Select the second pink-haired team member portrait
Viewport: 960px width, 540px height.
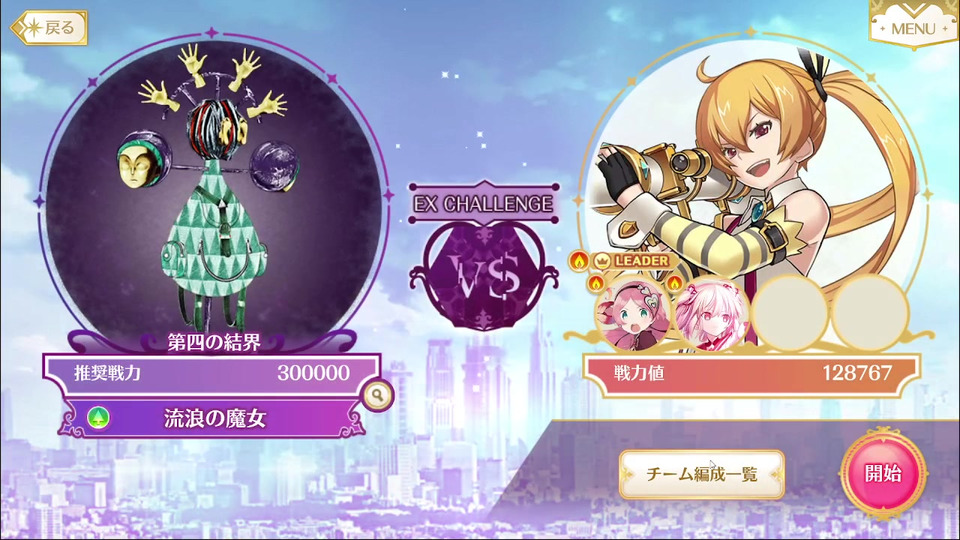tap(711, 313)
